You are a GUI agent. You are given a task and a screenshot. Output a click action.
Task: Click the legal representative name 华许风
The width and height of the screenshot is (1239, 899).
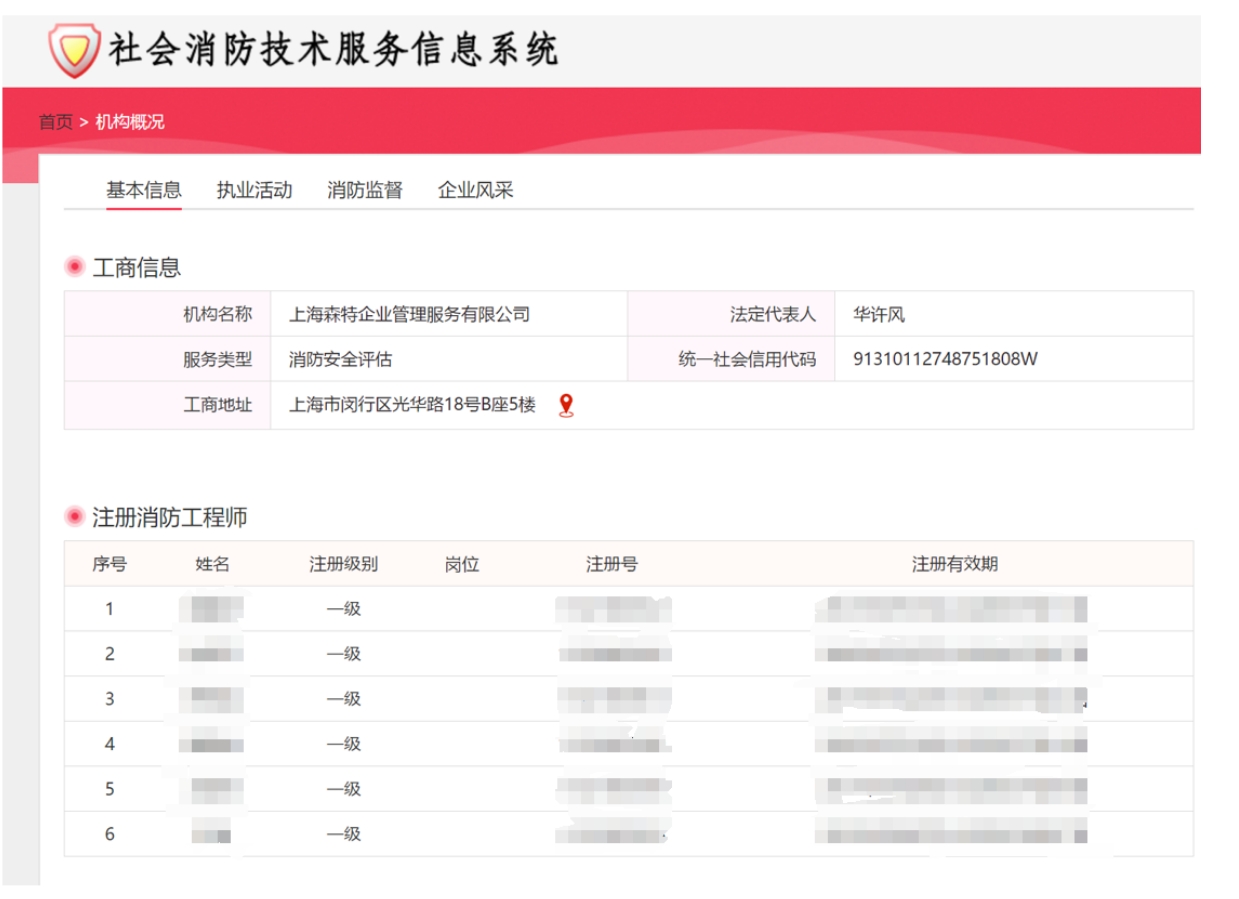(878, 315)
